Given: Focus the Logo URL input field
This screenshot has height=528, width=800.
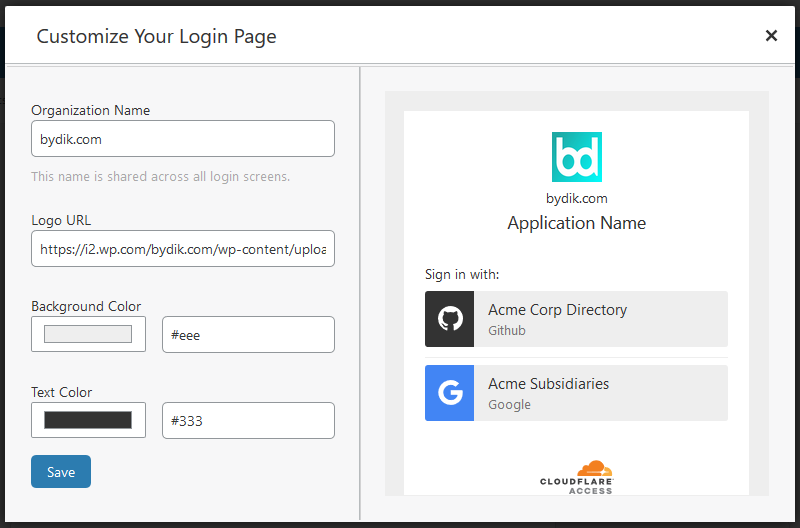Looking at the screenshot, I should (x=183, y=248).
